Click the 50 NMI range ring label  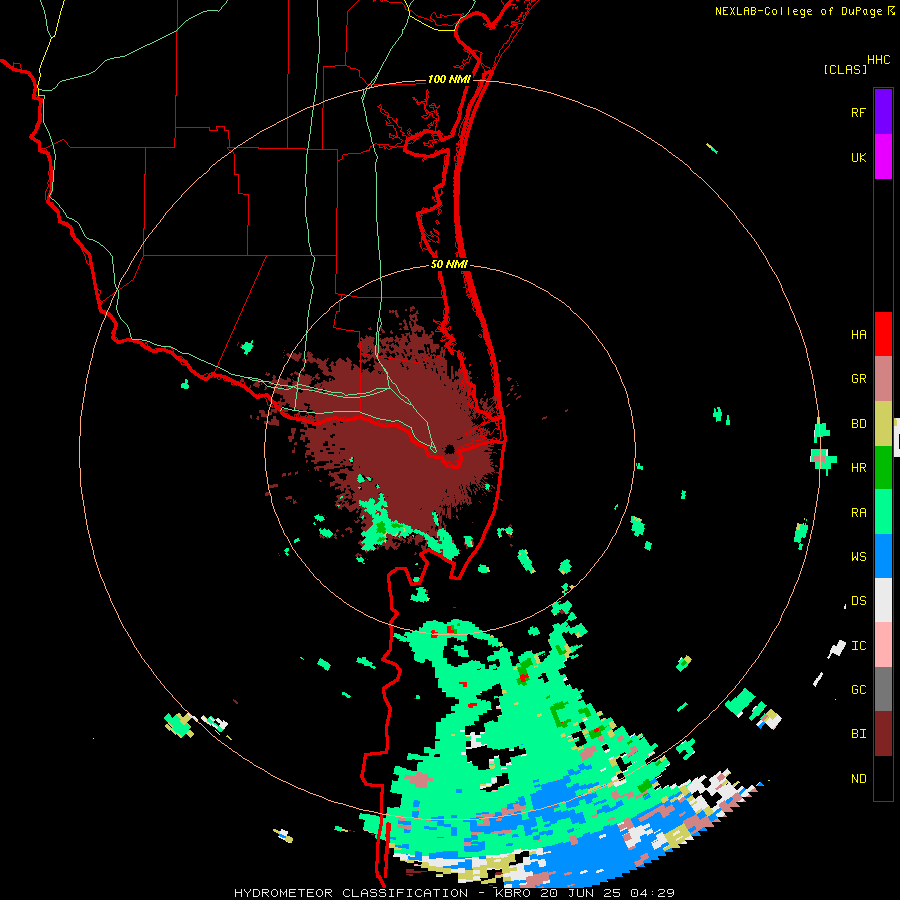pyautogui.click(x=449, y=264)
